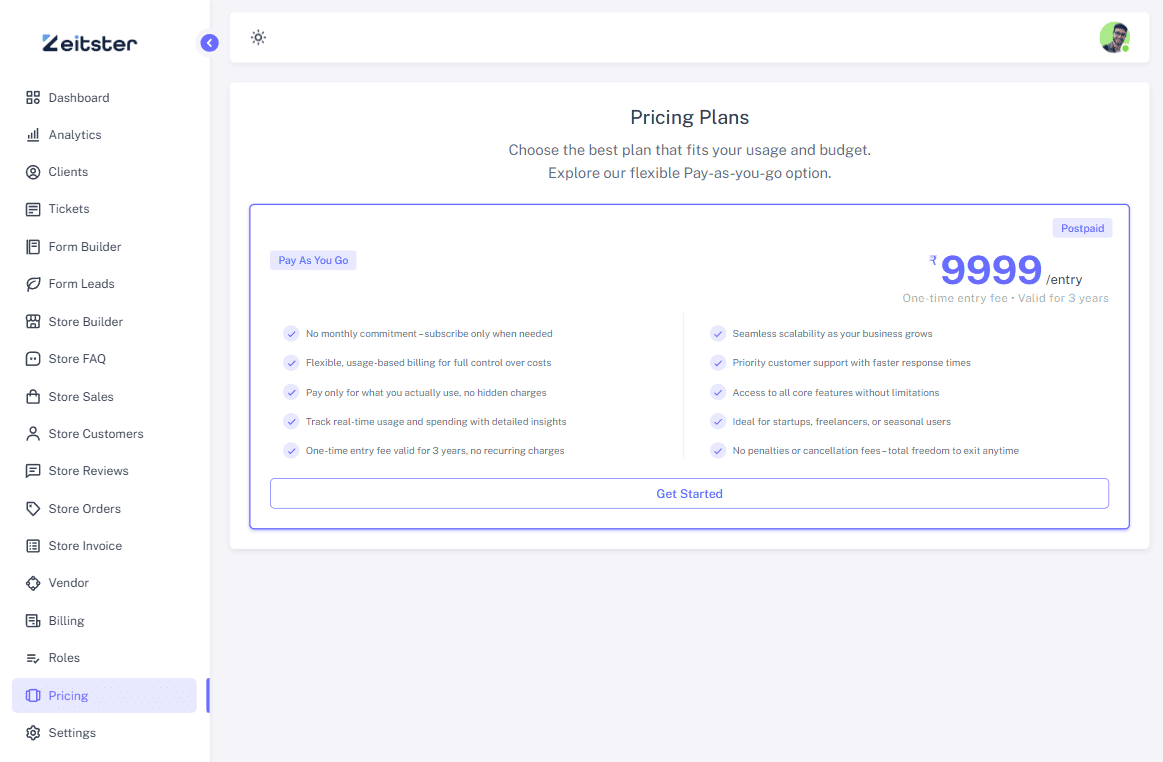Click the Tickets icon in sidebar
This screenshot has width=1163, height=762.
33,209
